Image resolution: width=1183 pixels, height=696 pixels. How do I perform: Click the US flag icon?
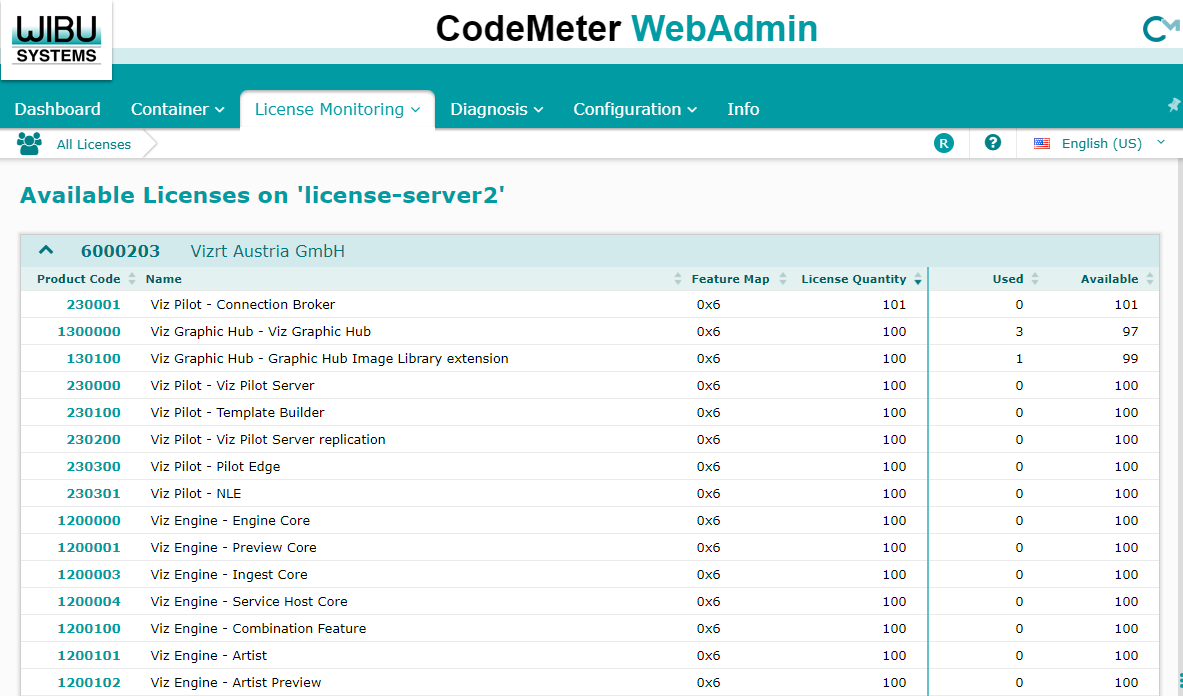1042,144
